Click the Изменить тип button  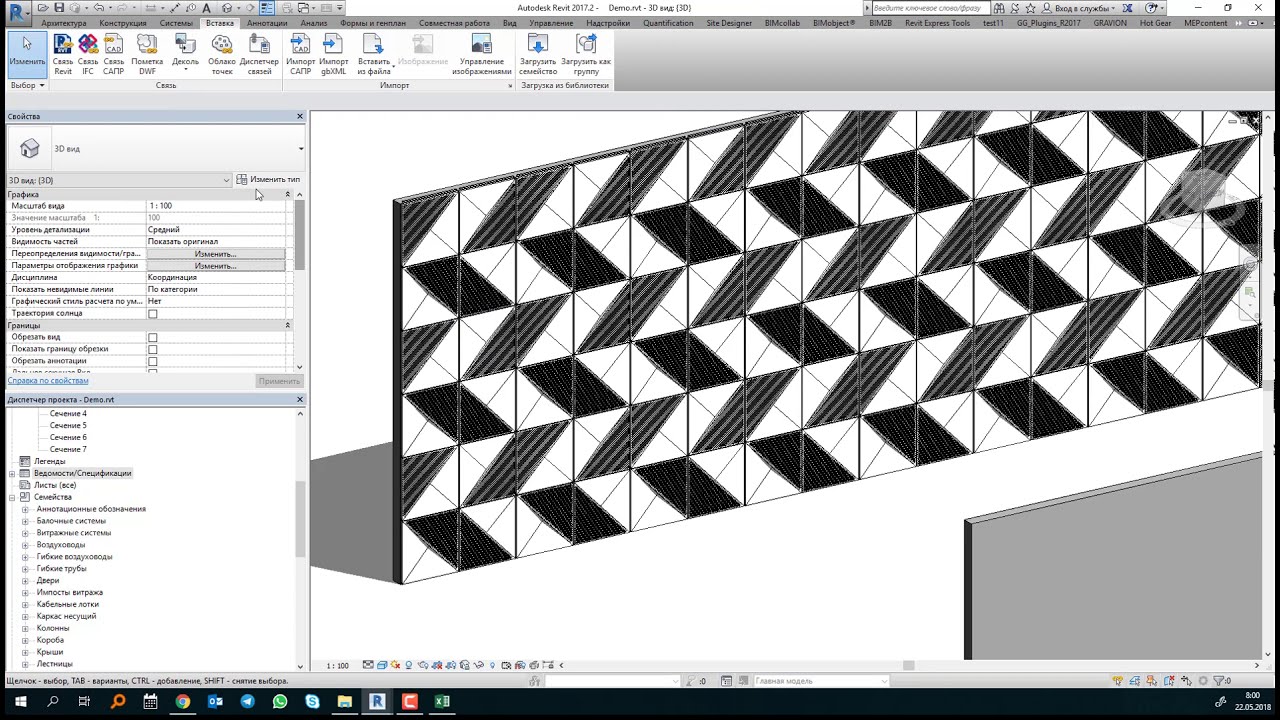click(x=268, y=180)
